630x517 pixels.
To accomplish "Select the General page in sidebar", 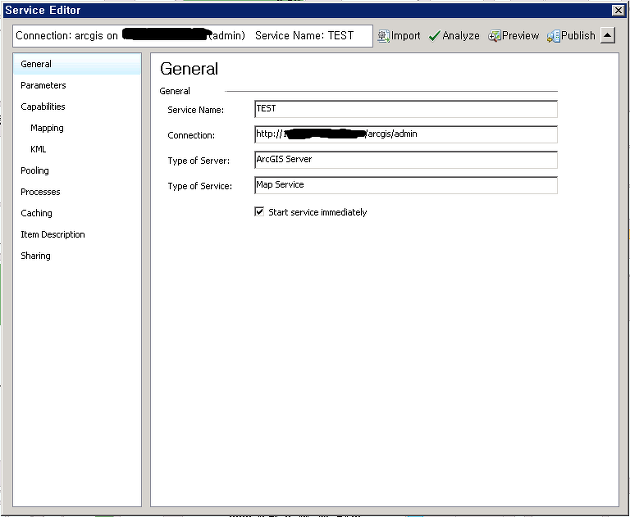I will tap(77, 64).
